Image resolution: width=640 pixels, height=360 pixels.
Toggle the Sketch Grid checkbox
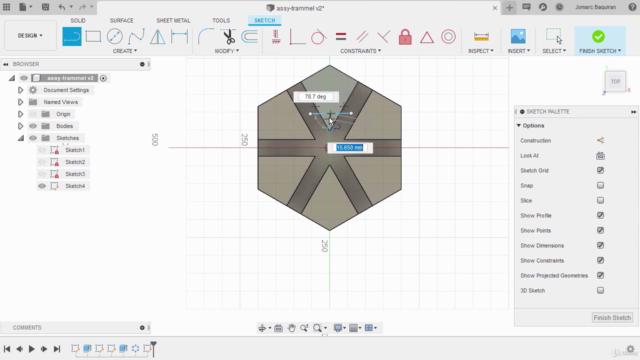pyautogui.click(x=600, y=170)
